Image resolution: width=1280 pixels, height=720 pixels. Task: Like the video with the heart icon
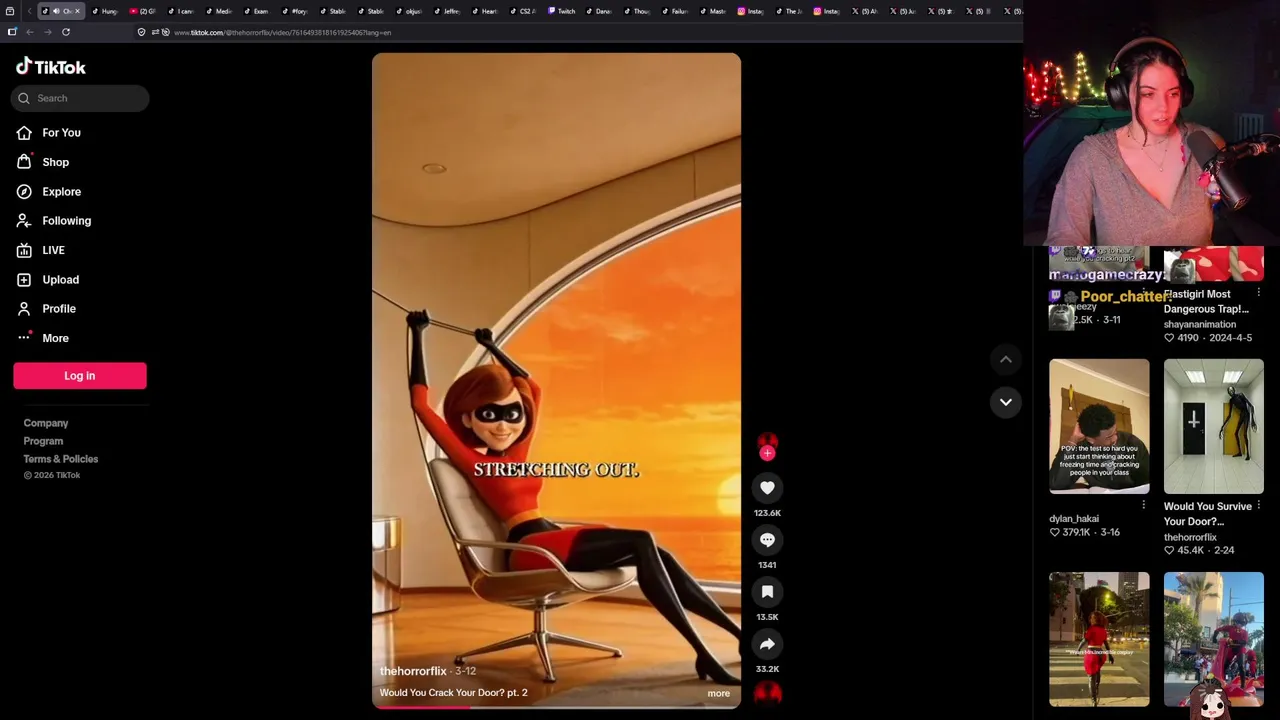[767, 488]
